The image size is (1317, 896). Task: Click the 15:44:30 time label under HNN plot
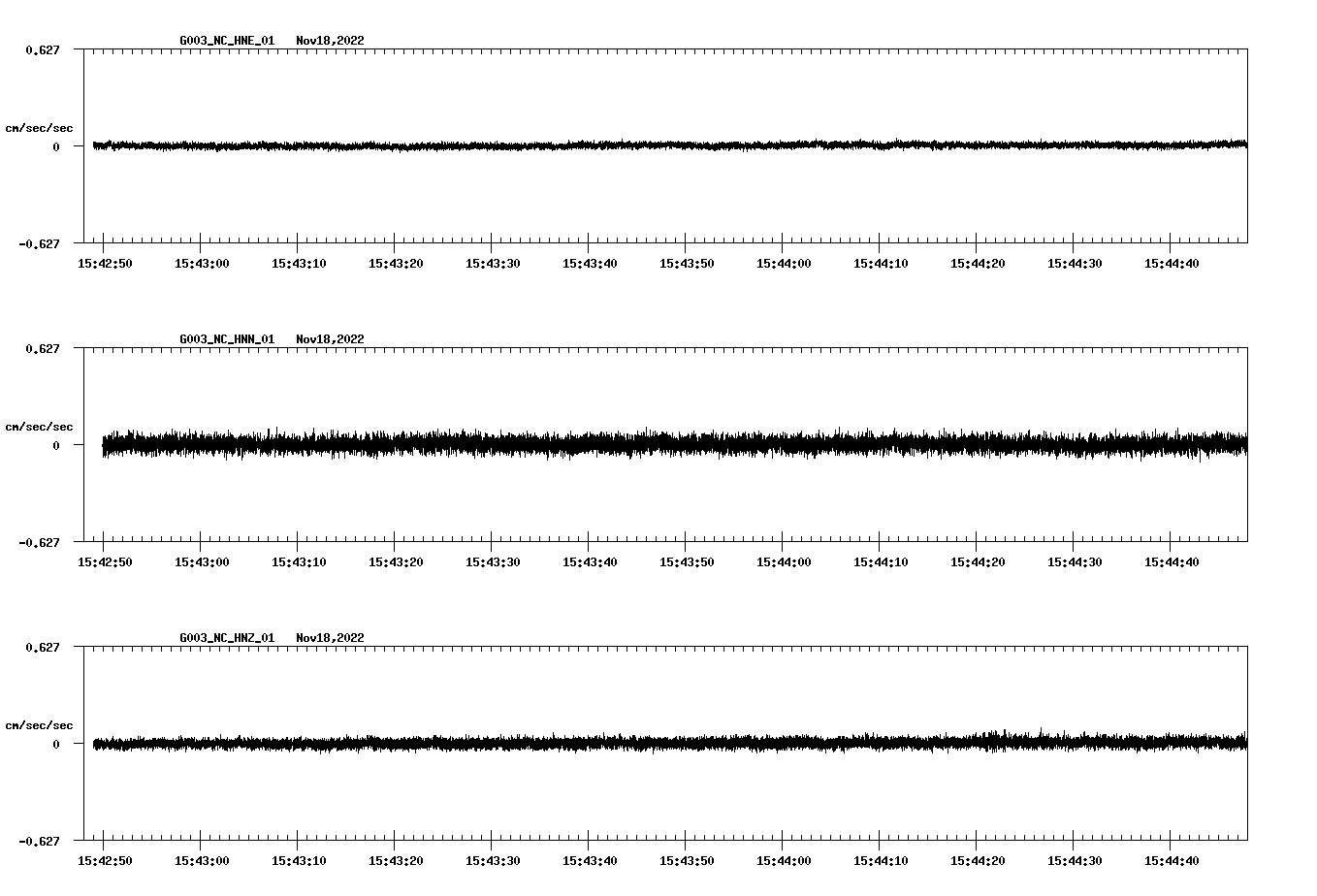(x=1075, y=562)
